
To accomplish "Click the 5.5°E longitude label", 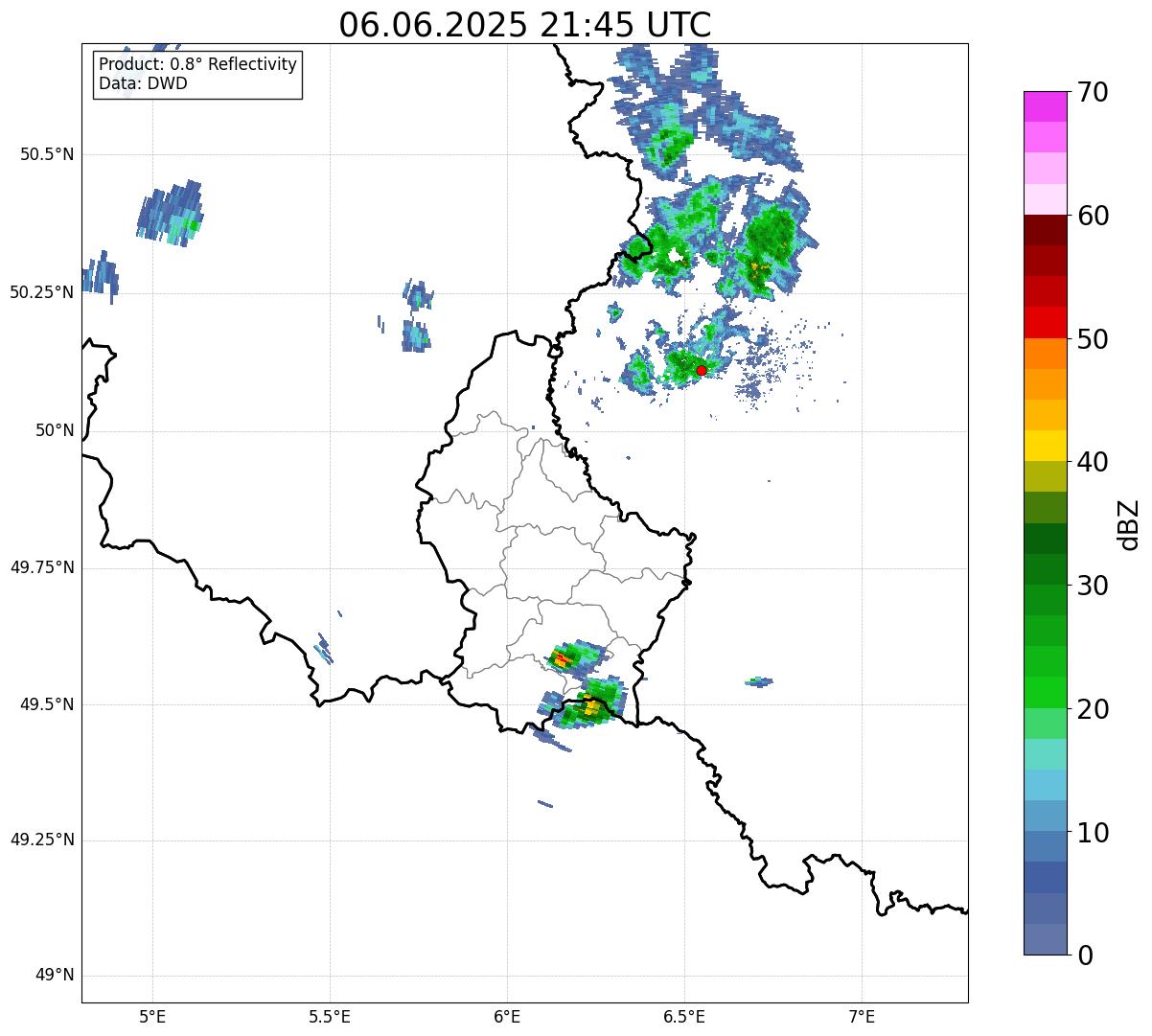I will tap(330, 1017).
